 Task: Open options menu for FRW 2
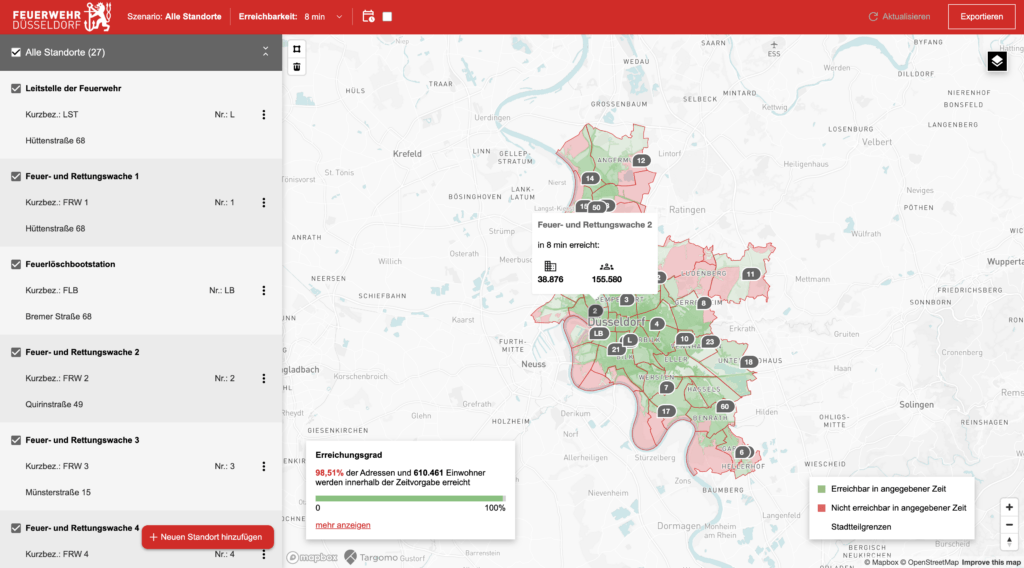click(x=264, y=379)
